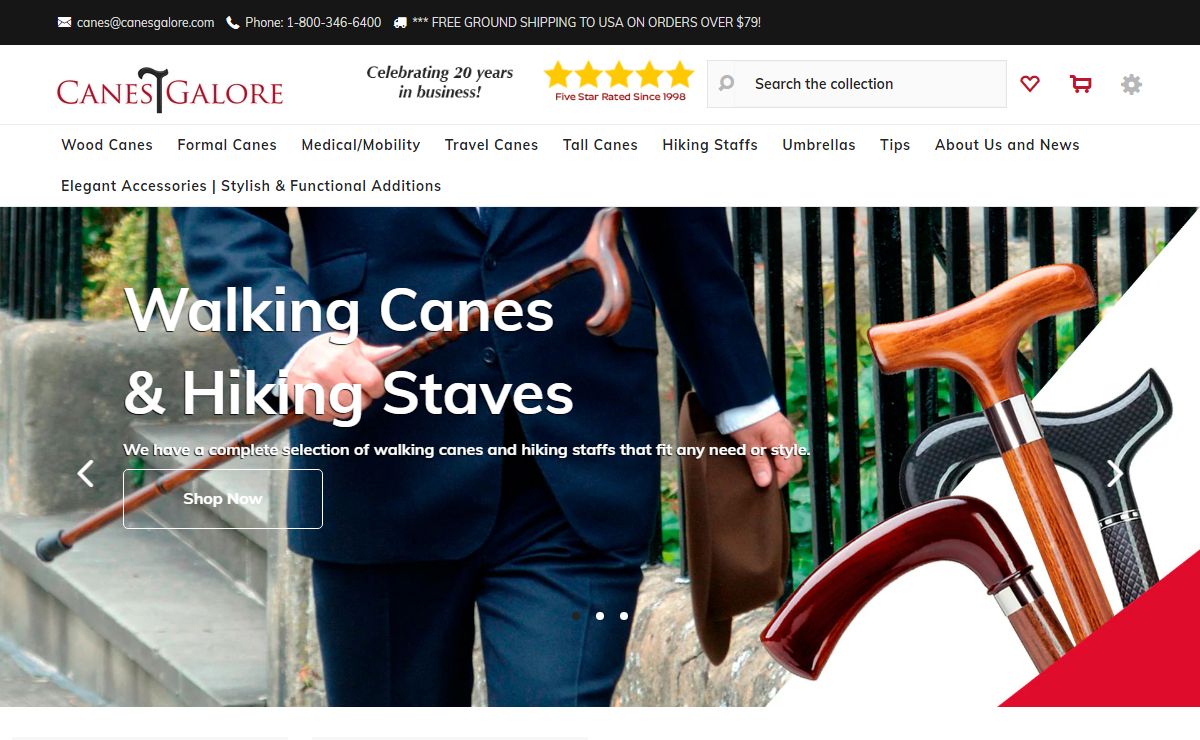The image size is (1200, 740).
Task: Click the five star rating badge
Action: pyautogui.click(x=619, y=82)
